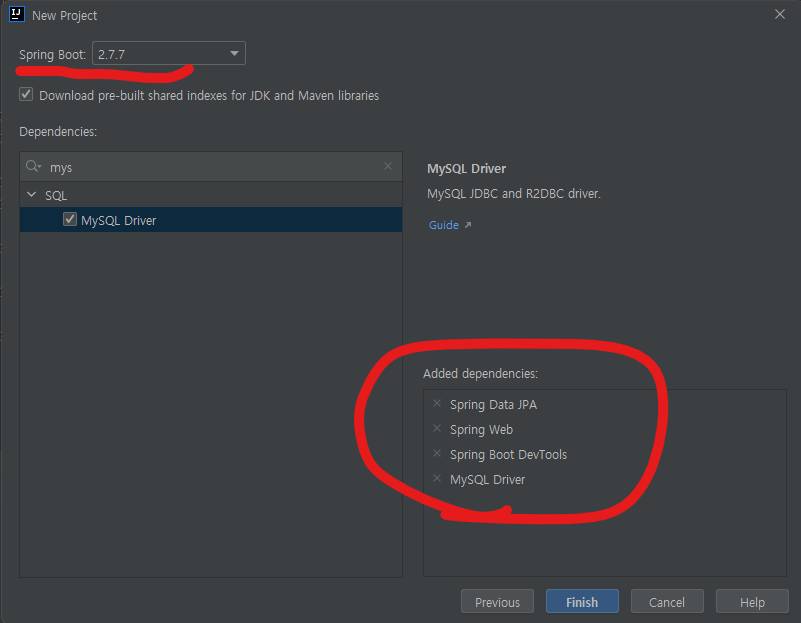801x623 pixels.
Task: Remove MySQL Driver from added dependencies
Action: [x=437, y=478]
